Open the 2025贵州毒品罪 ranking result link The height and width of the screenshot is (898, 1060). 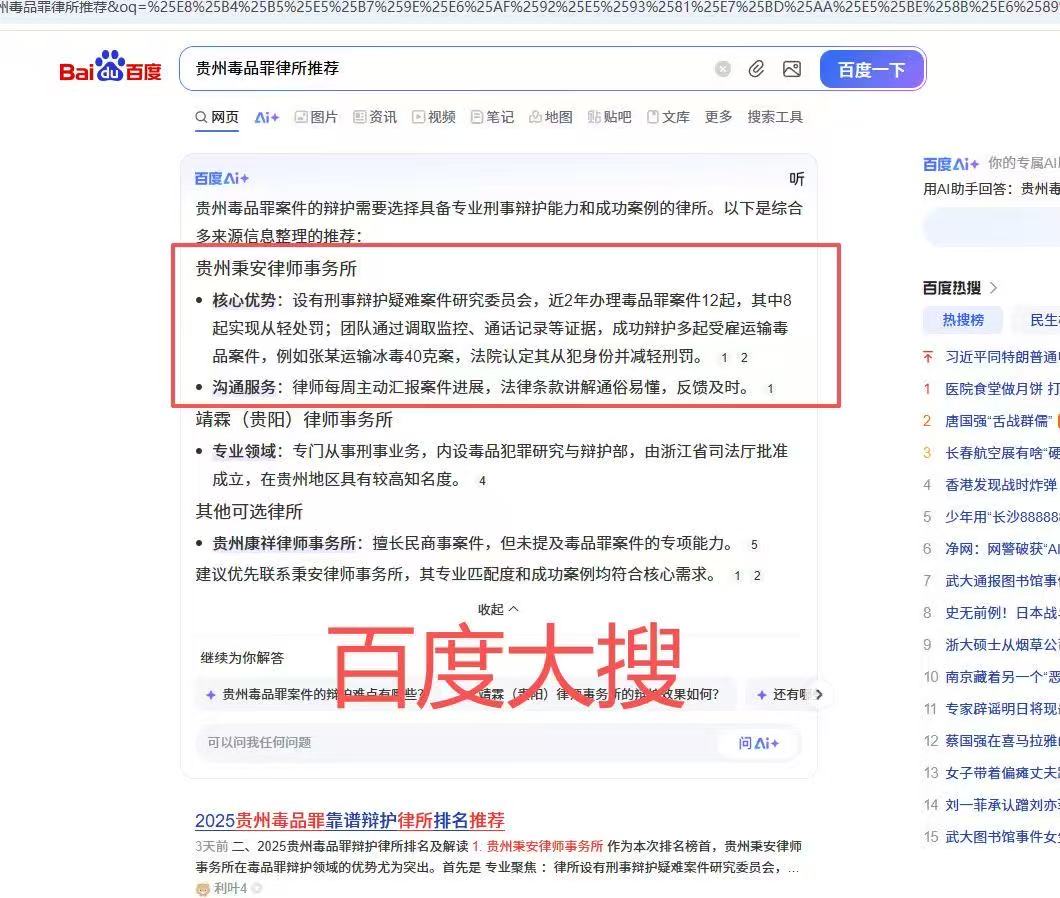tap(349, 820)
